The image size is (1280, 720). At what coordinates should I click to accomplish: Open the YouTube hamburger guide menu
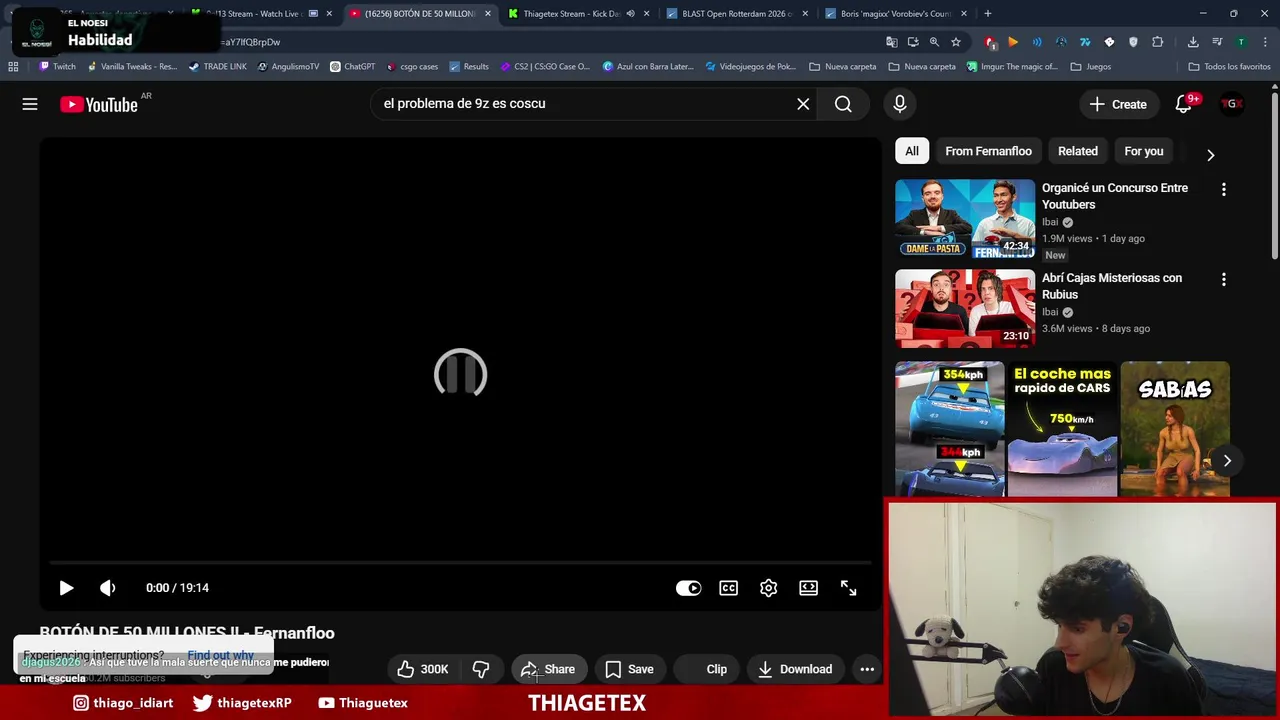(30, 104)
